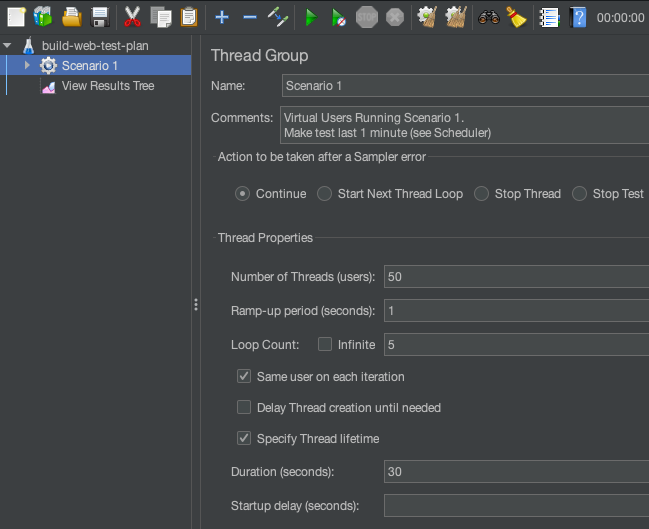Click the toolbar Expand All plus icon
649x529 pixels.
click(x=222, y=17)
